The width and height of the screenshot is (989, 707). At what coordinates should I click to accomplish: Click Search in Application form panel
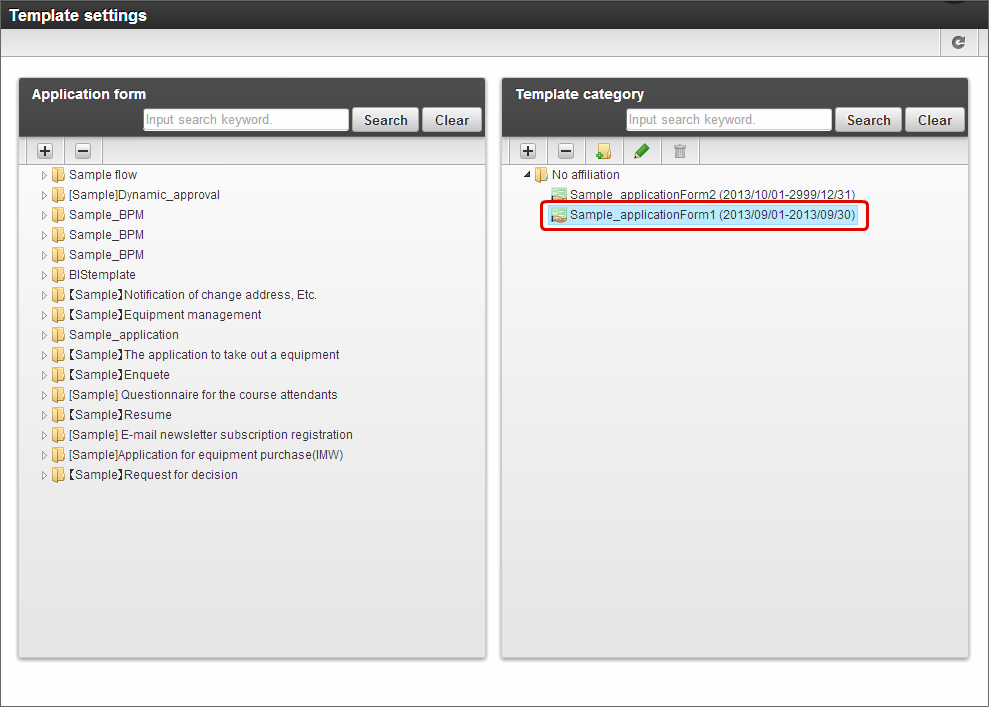[x=385, y=120]
